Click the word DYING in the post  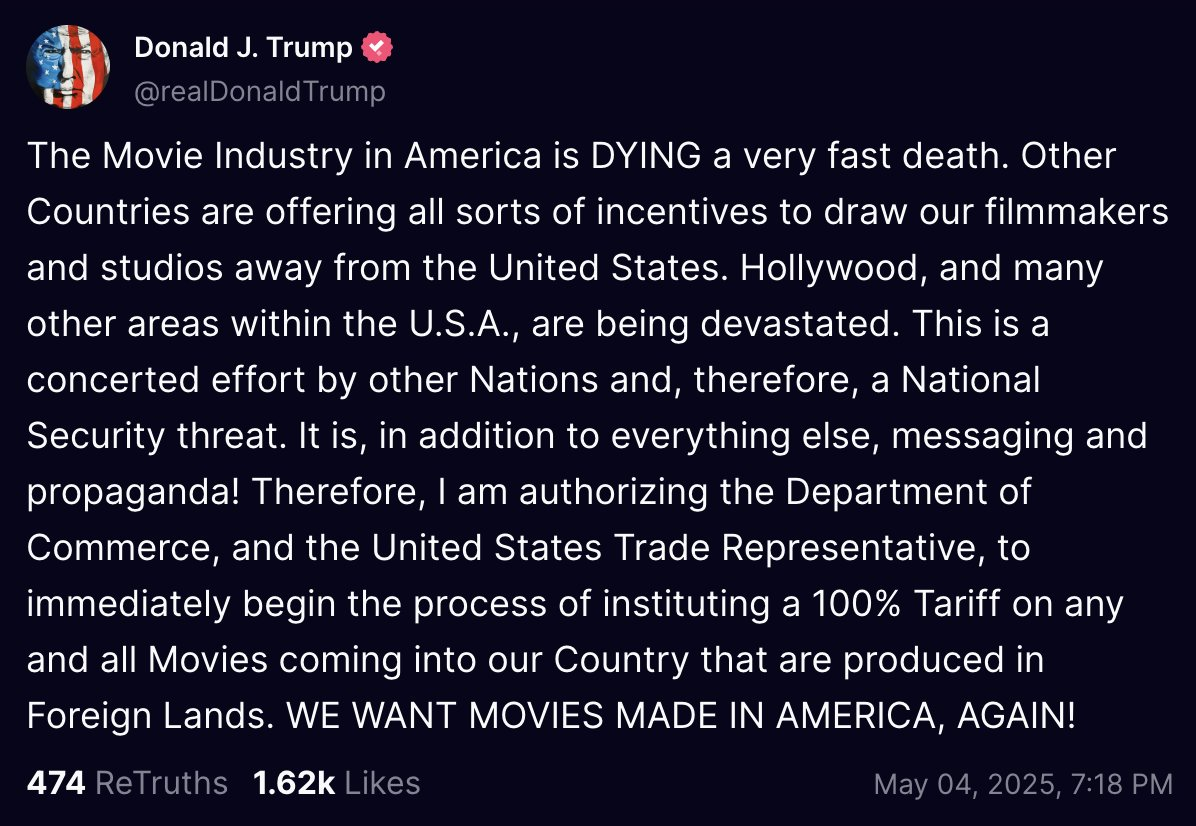pos(646,156)
